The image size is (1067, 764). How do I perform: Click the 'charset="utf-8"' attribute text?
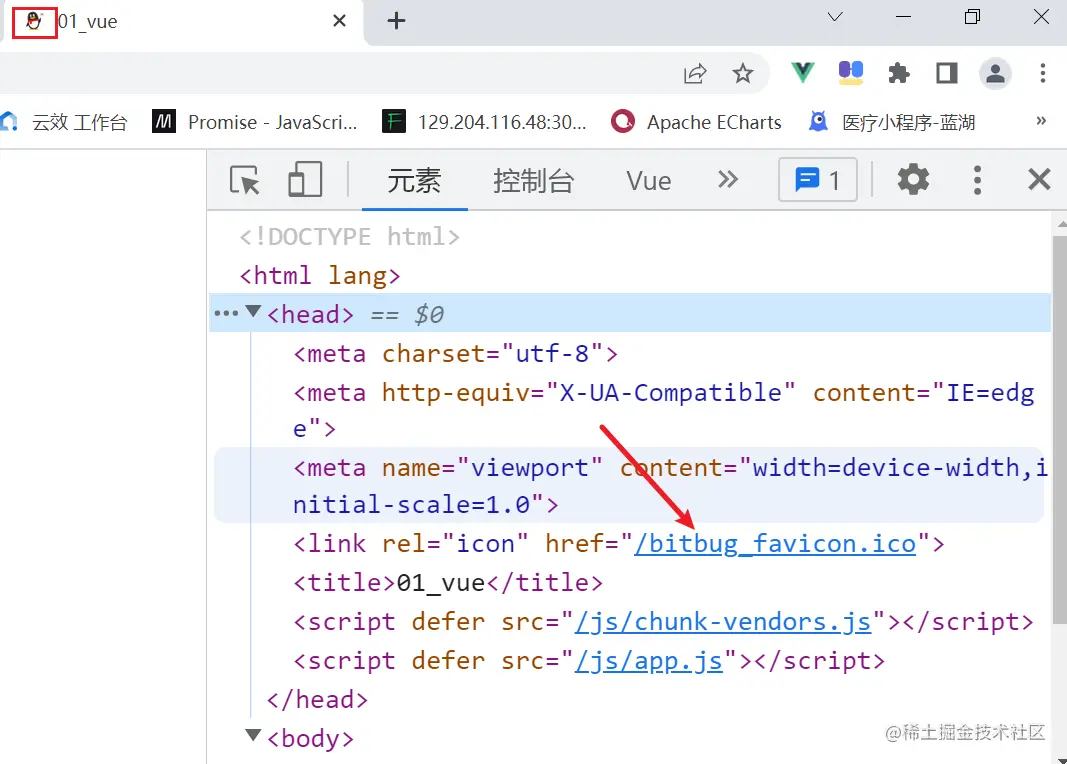coord(493,354)
